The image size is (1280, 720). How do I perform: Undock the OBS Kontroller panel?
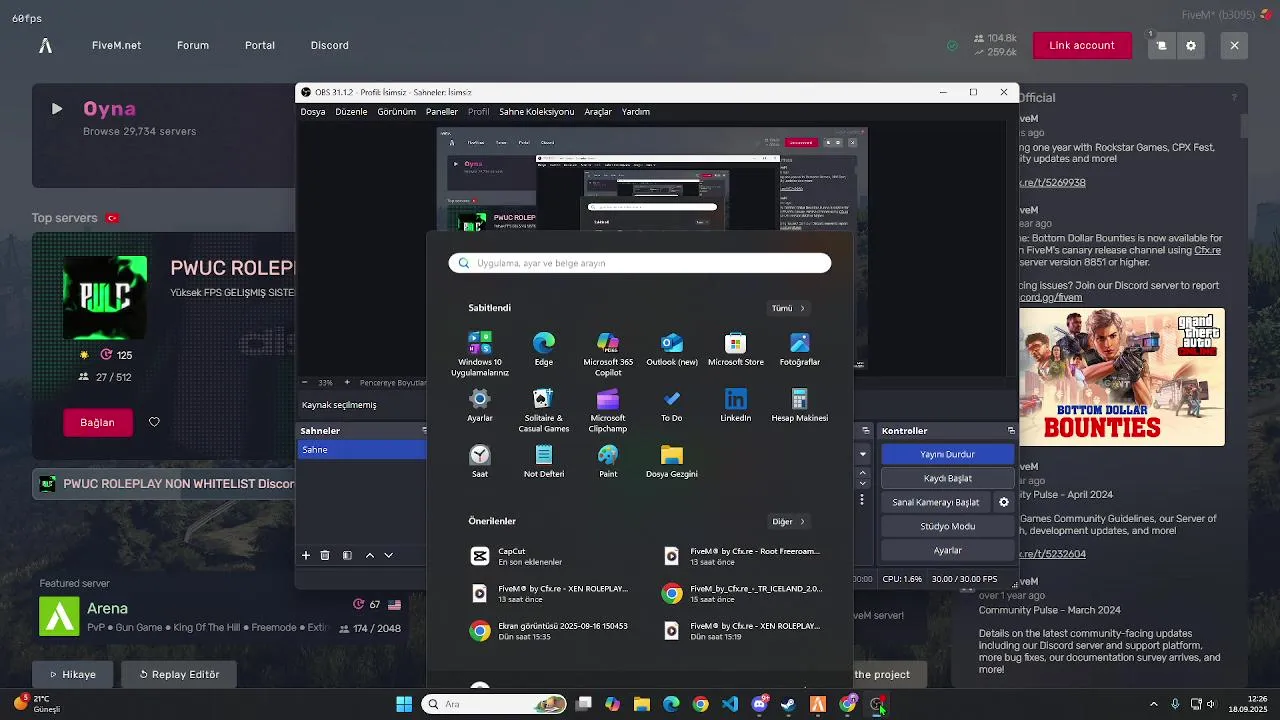click(1011, 430)
